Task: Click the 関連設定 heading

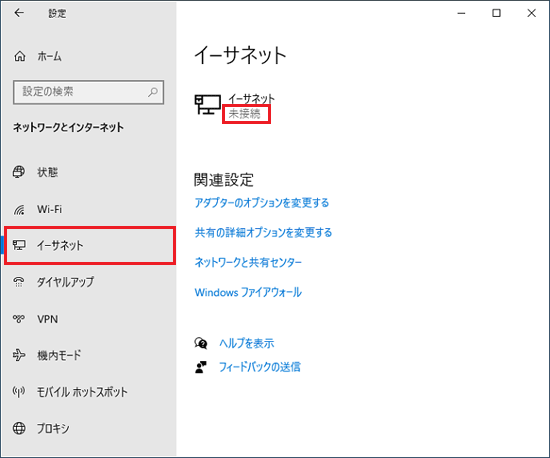Action: click(x=224, y=180)
